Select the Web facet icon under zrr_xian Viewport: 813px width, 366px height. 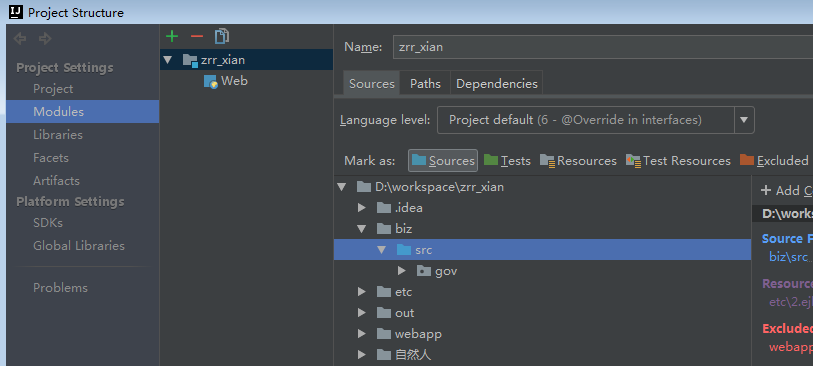click(211, 81)
